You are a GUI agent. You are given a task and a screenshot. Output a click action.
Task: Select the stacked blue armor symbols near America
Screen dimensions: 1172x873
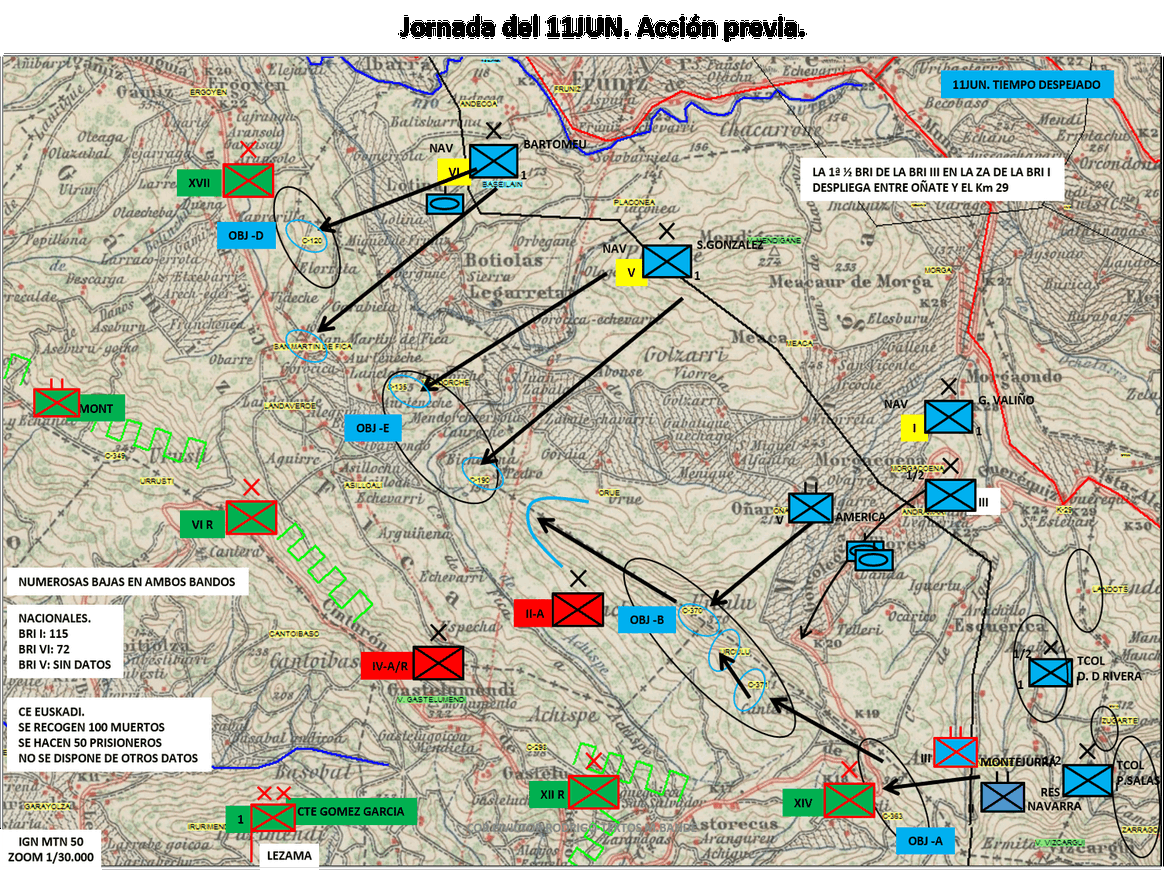pyautogui.click(x=871, y=555)
